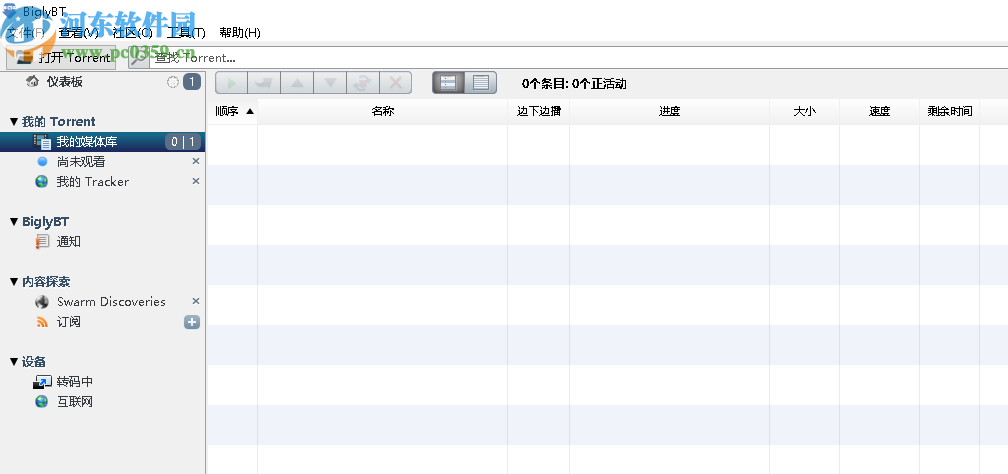The height and width of the screenshot is (474, 1008).
Task: Open the 文件(F) menu
Action: click(26, 32)
